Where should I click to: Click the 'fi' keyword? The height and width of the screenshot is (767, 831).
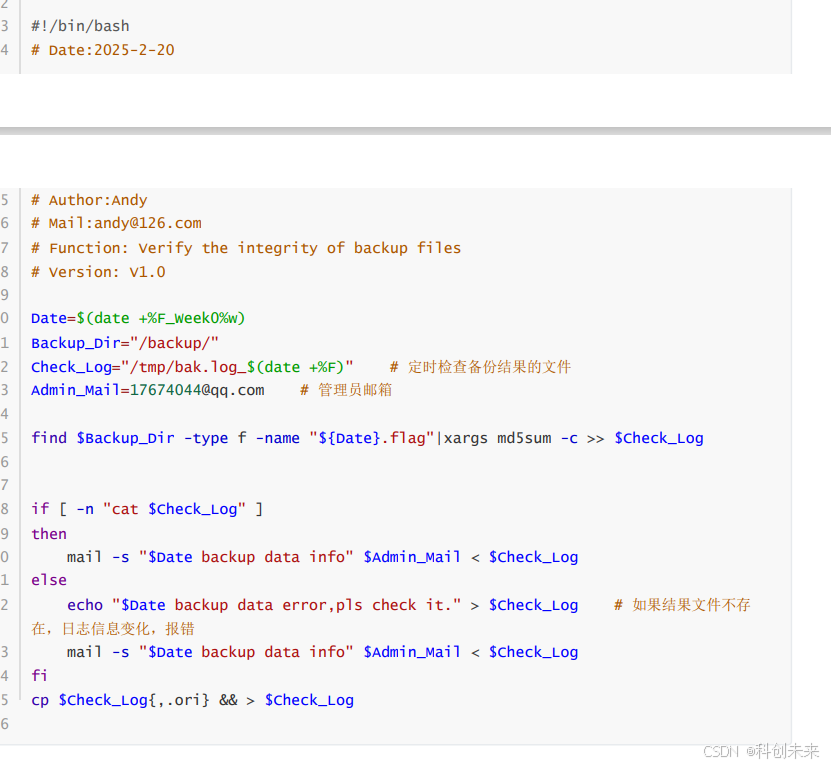40,675
